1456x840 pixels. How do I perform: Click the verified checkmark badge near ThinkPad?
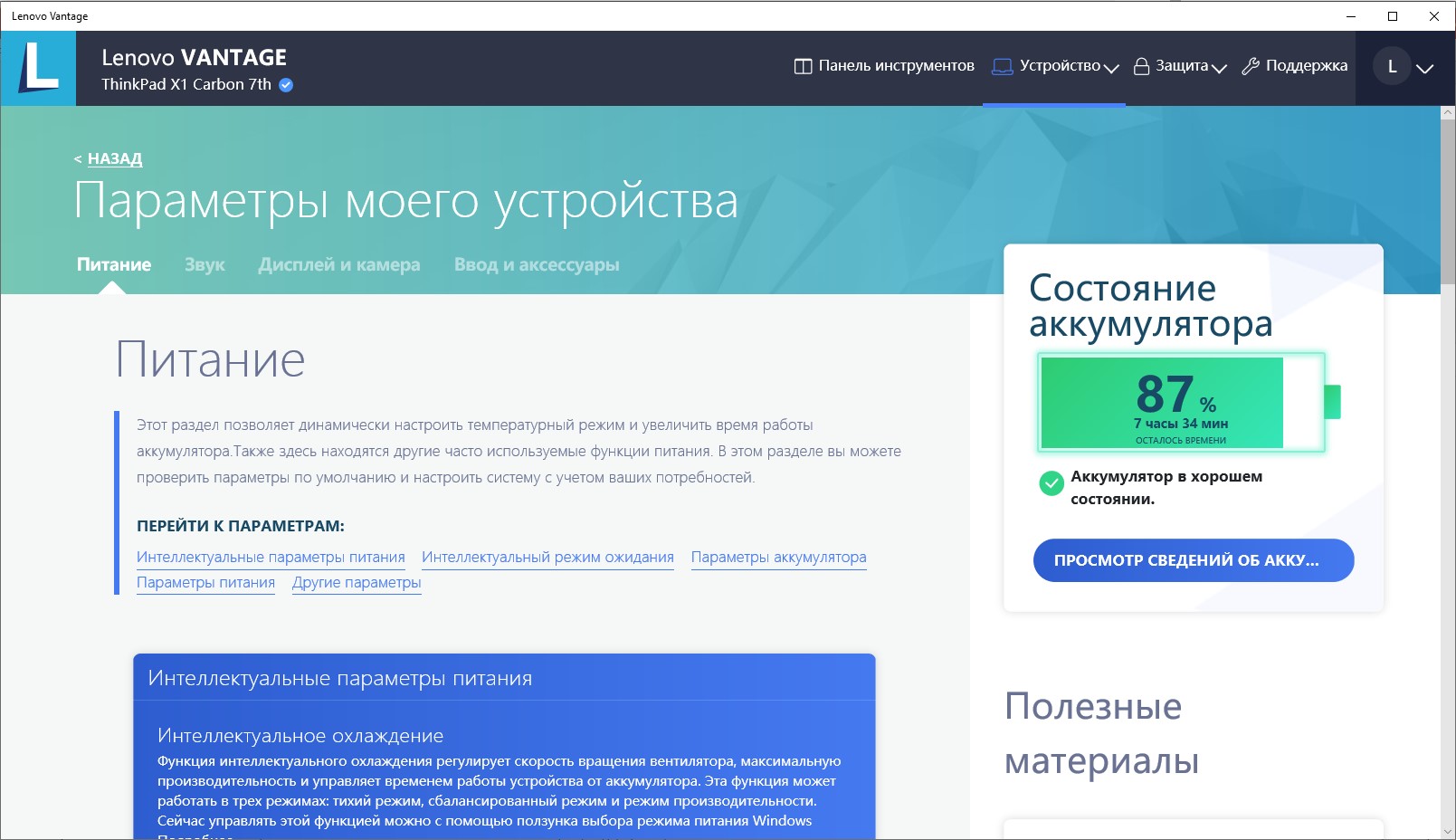pos(286,85)
